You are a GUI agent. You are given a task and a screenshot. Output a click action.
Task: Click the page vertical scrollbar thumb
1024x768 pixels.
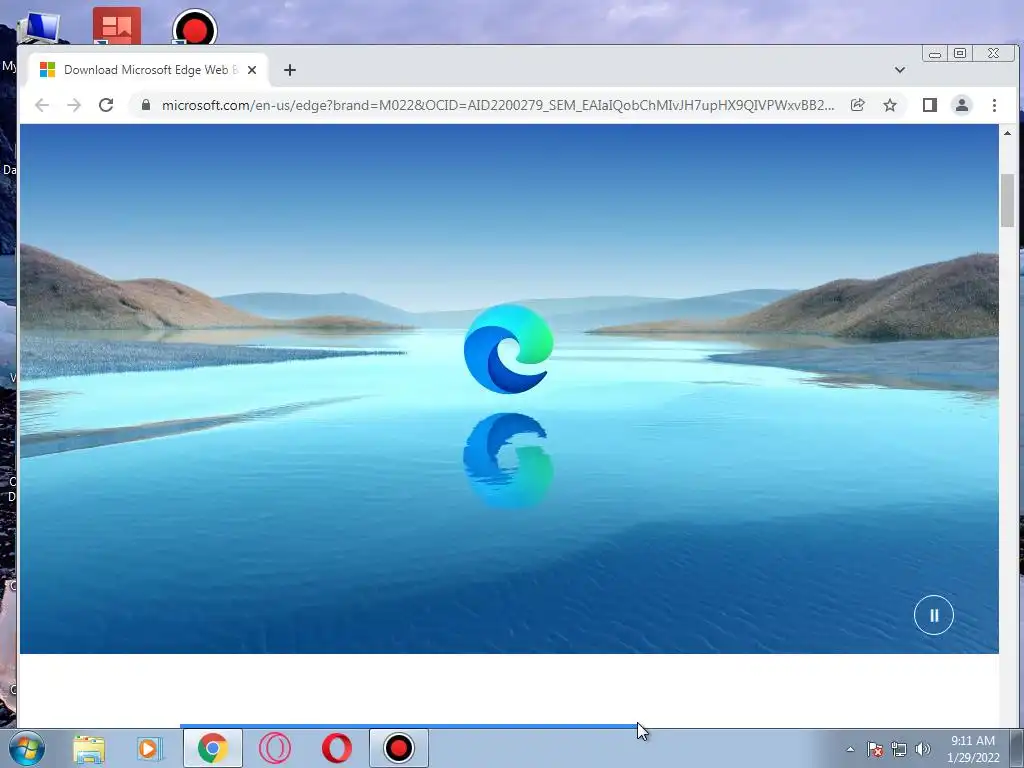tap(1007, 200)
